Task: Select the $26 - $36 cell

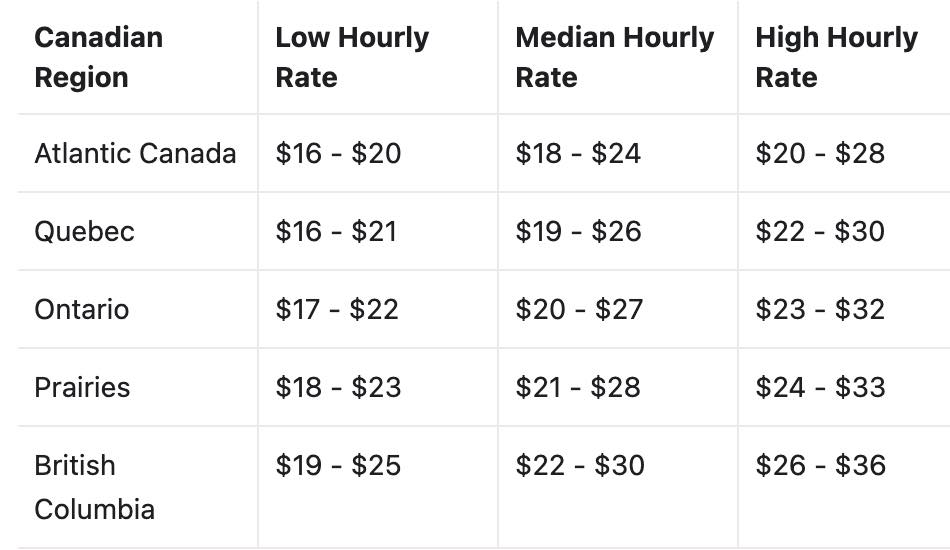Action: tap(820, 466)
